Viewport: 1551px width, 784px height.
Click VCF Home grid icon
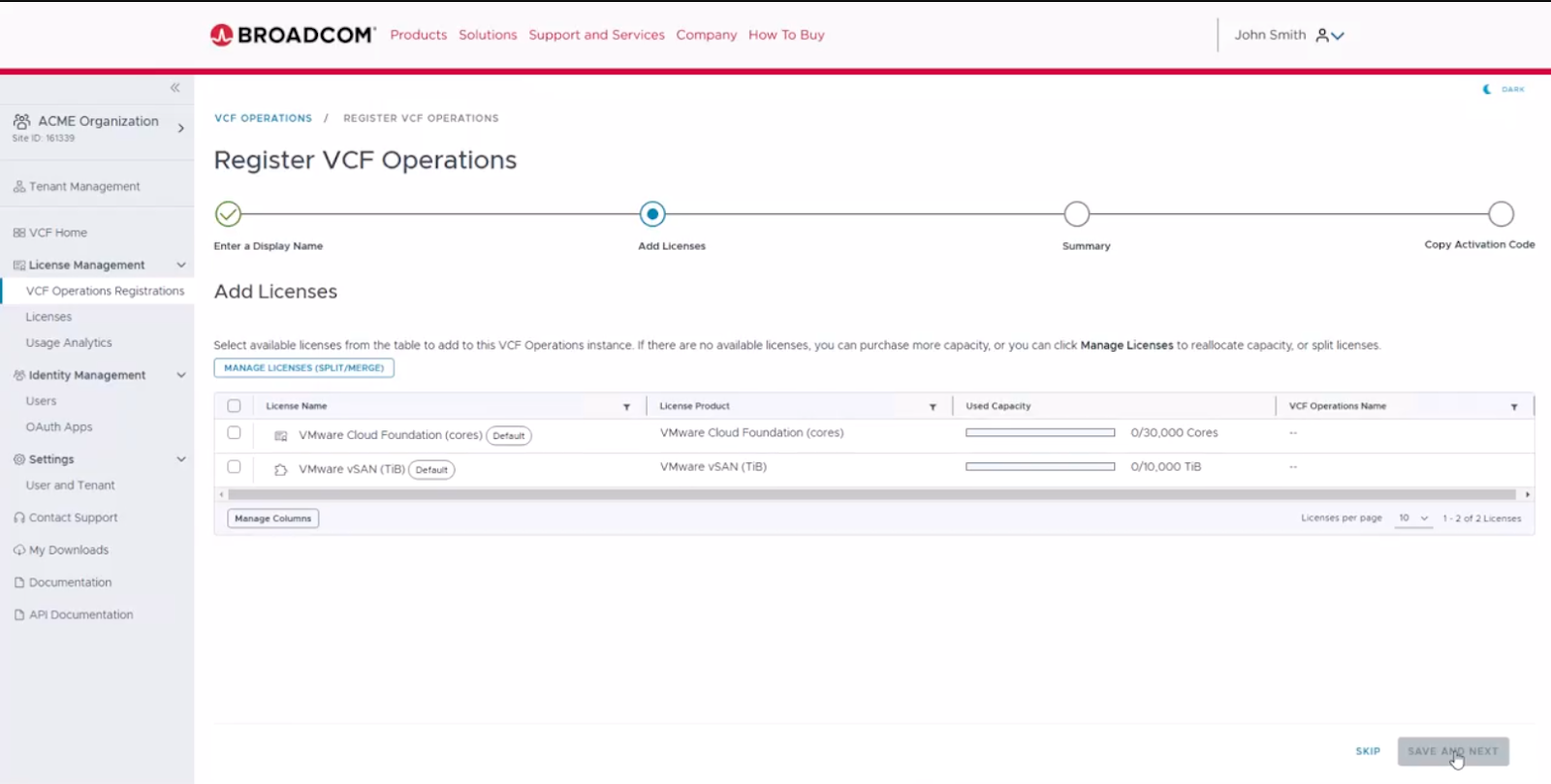pyautogui.click(x=19, y=233)
